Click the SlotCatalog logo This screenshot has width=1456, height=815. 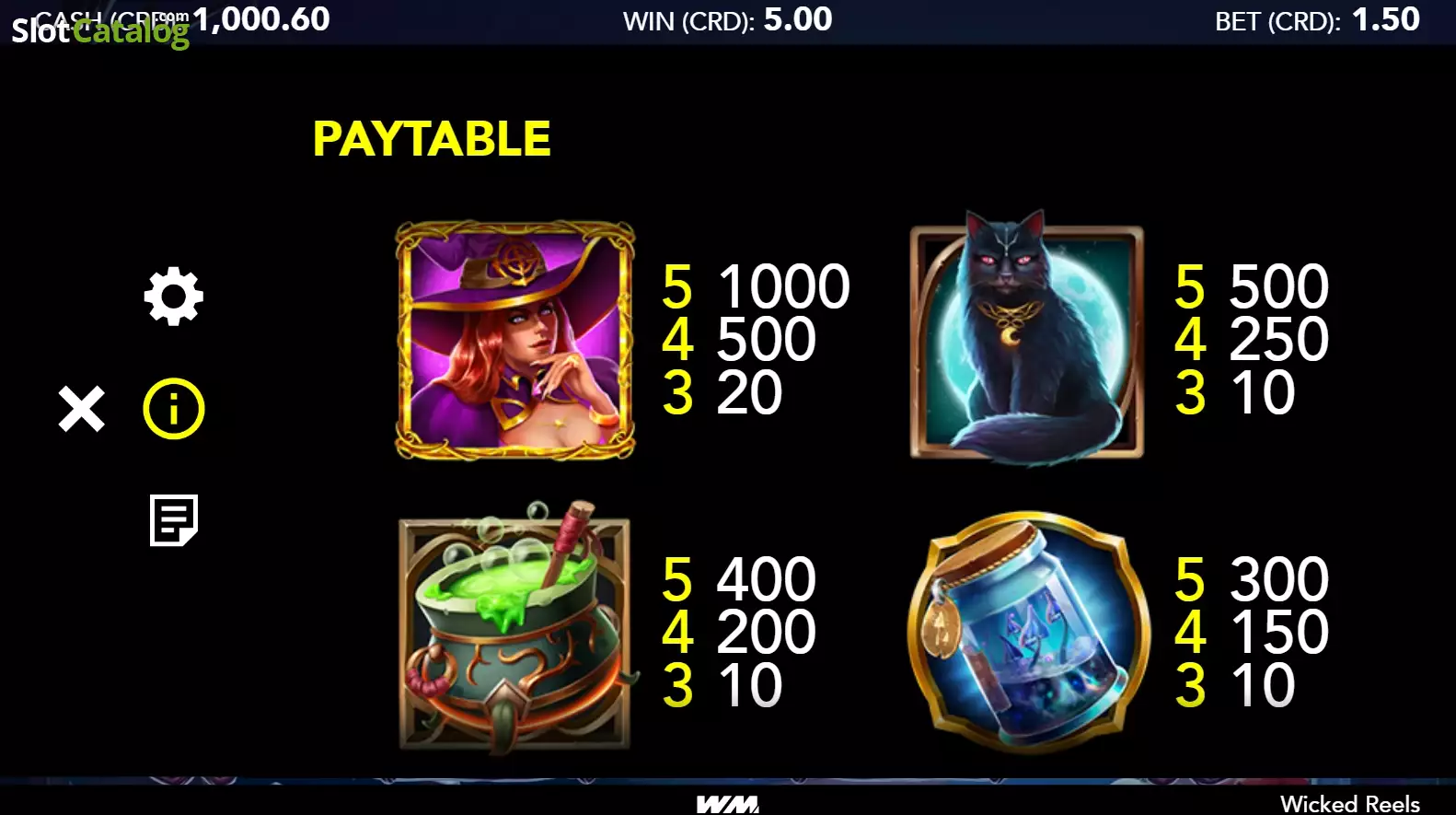99,30
